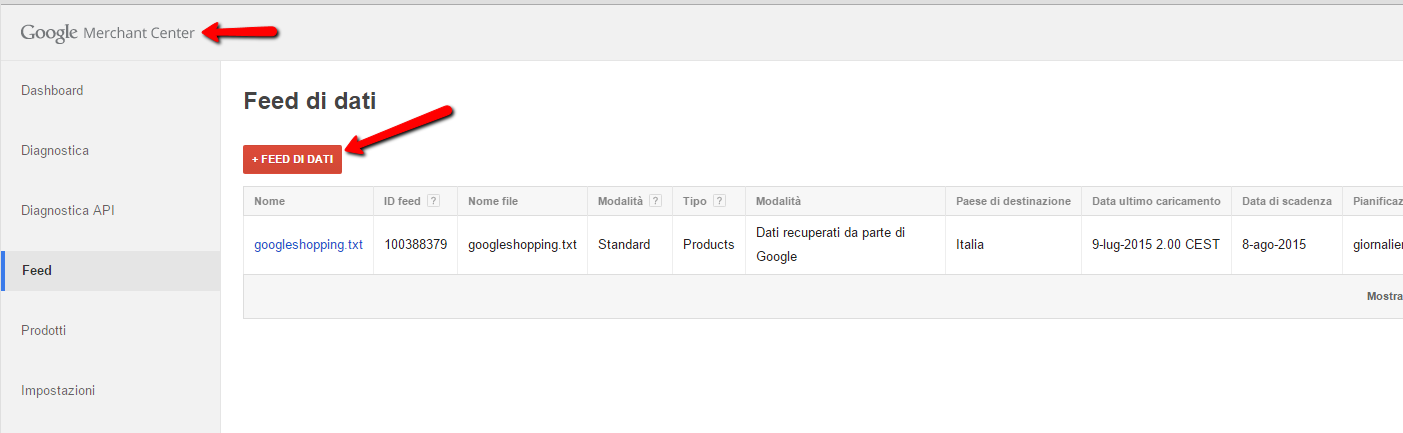Screen dimensions: 1403x433
Task: Click the Data di scadenza column header
Action: [x=1286, y=201]
